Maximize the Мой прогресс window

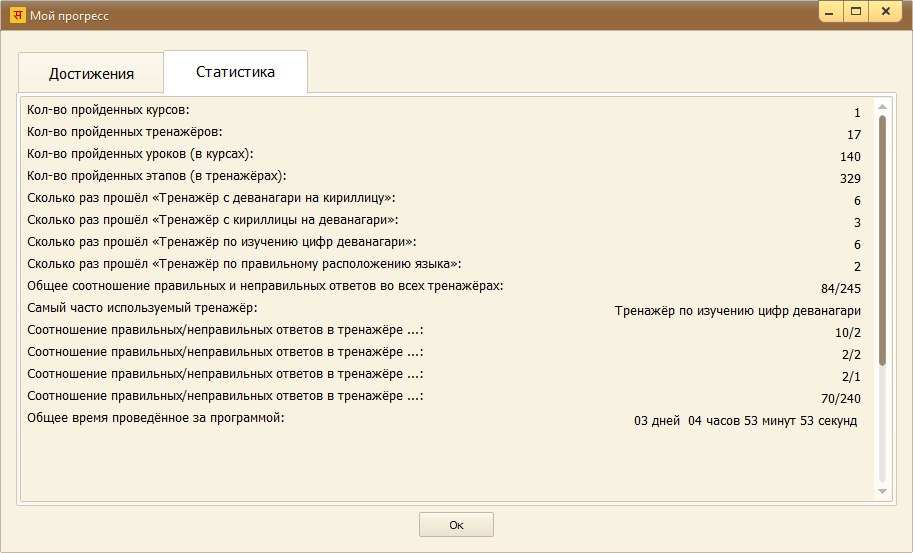point(857,12)
